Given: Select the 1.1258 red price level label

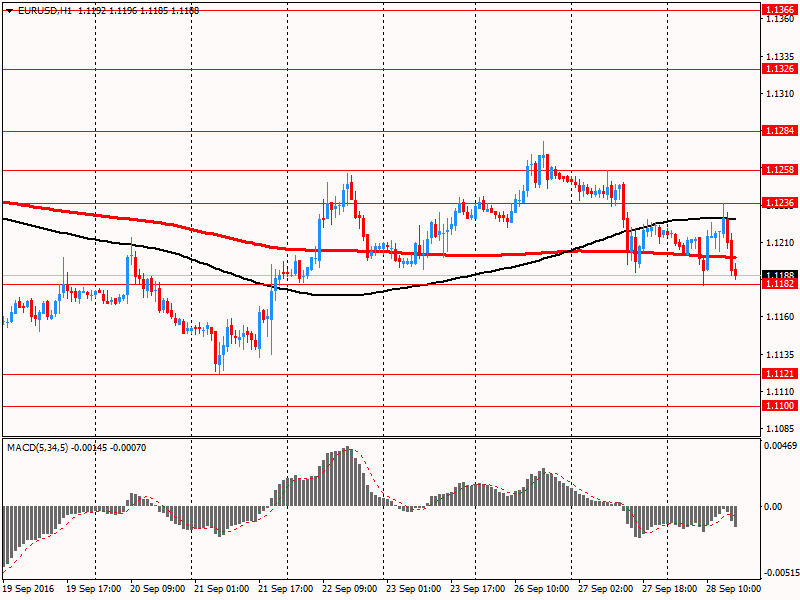Looking at the screenshot, I should (x=779, y=170).
